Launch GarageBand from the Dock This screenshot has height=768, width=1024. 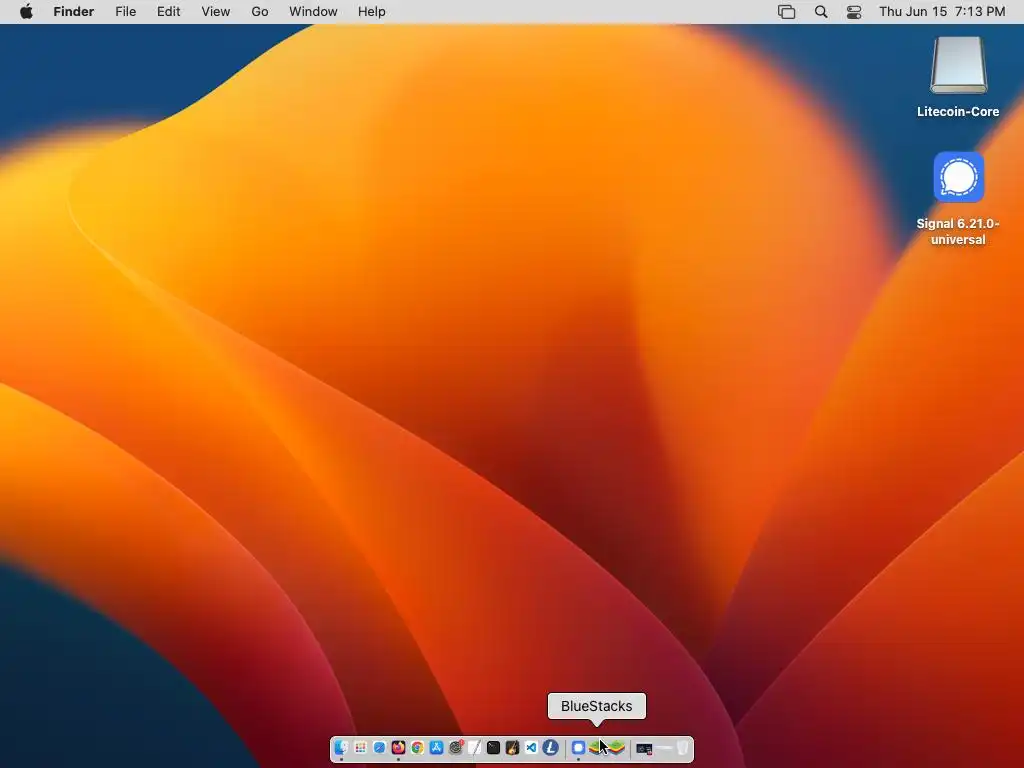(512, 748)
